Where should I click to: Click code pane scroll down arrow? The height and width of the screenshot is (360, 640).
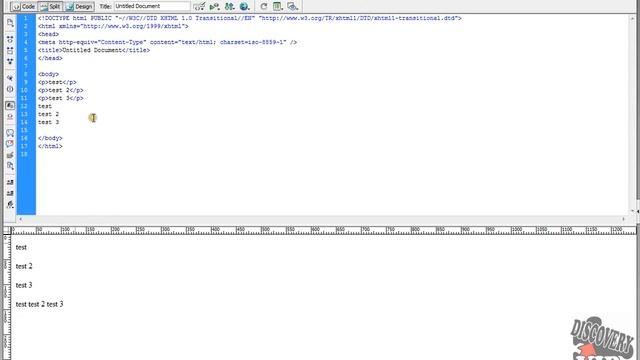[x=632, y=211]
